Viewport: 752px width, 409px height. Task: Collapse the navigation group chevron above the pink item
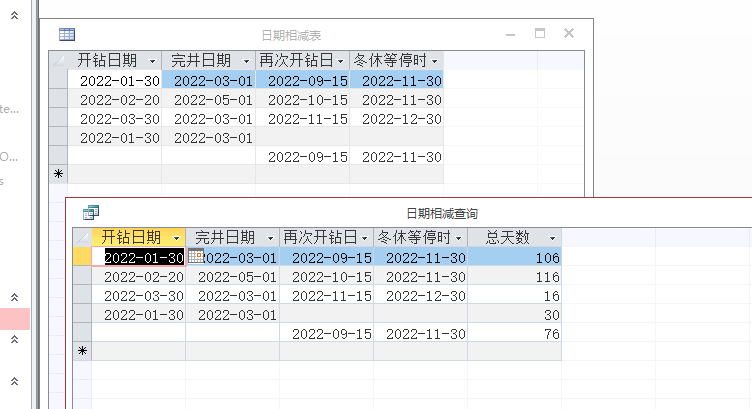coord(14,297)
